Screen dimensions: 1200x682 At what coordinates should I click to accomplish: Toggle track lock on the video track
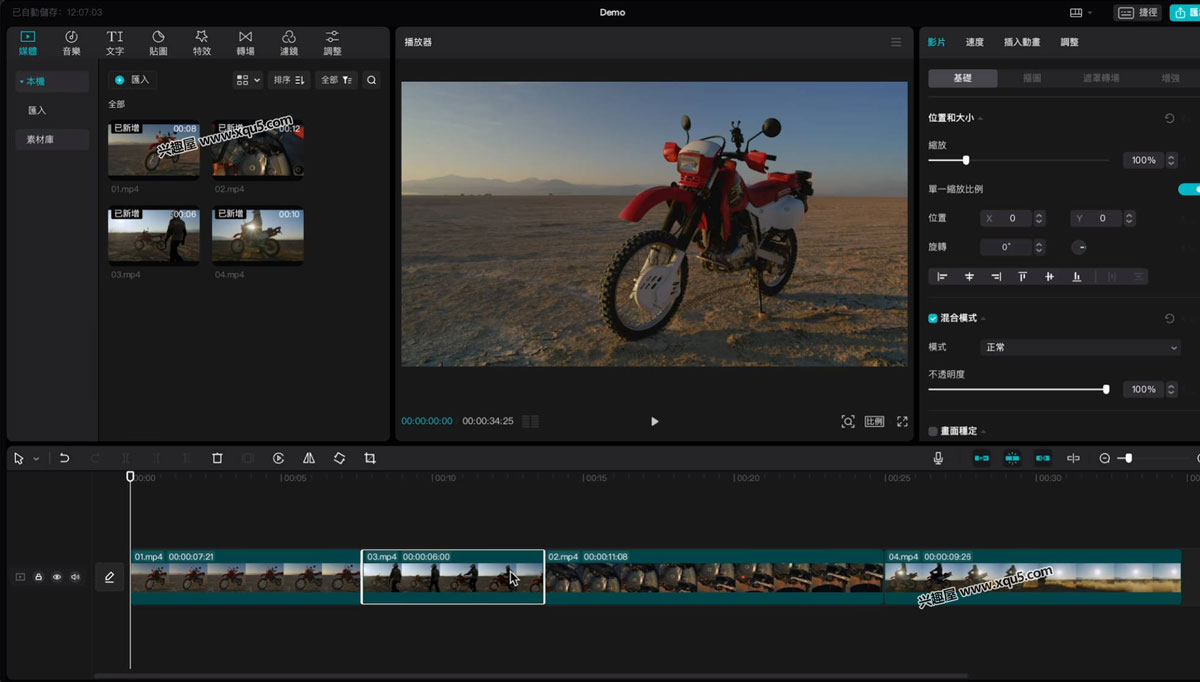coord(39,577)
